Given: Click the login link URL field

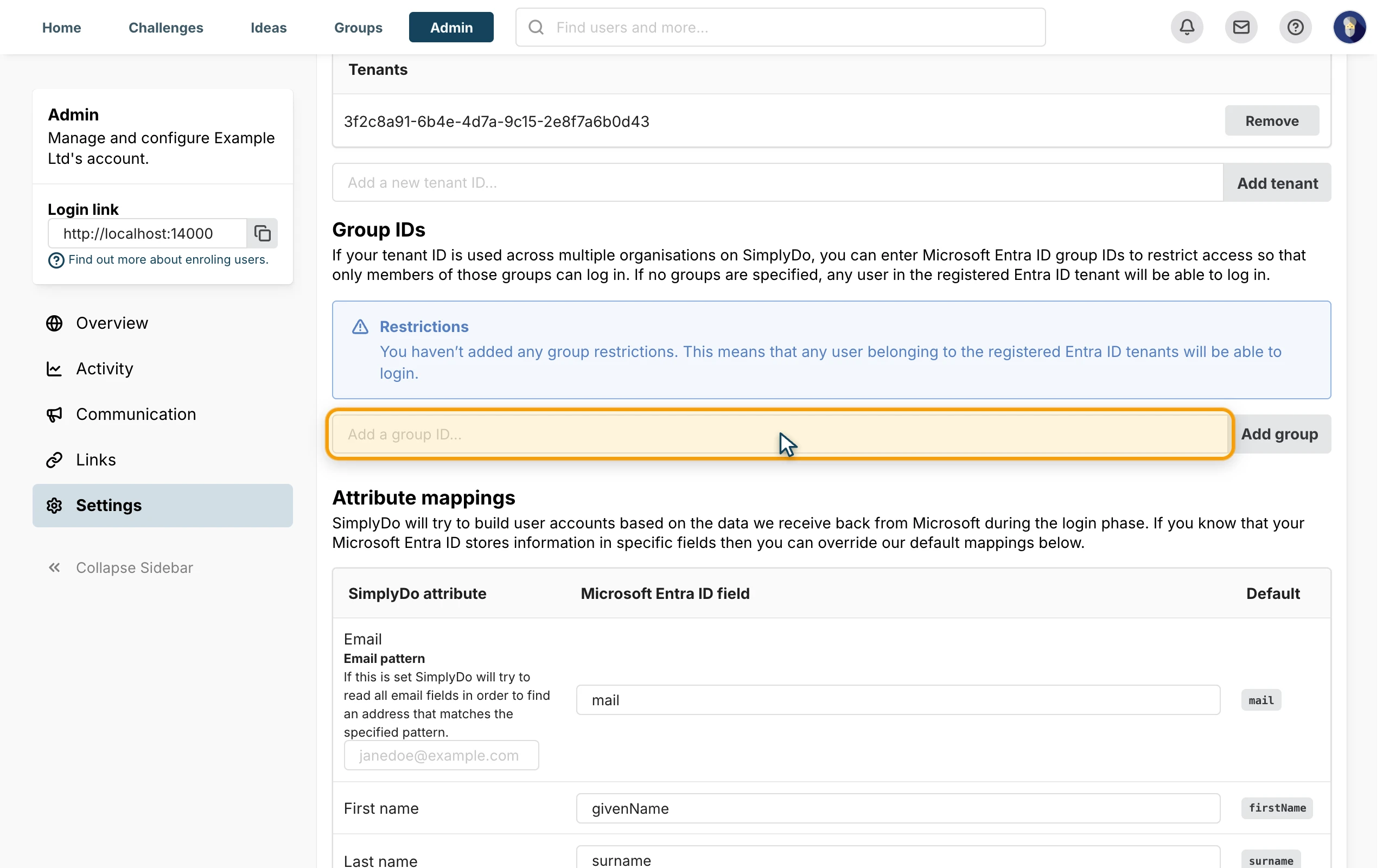Looking at the screenshot, I should point(148,233).
